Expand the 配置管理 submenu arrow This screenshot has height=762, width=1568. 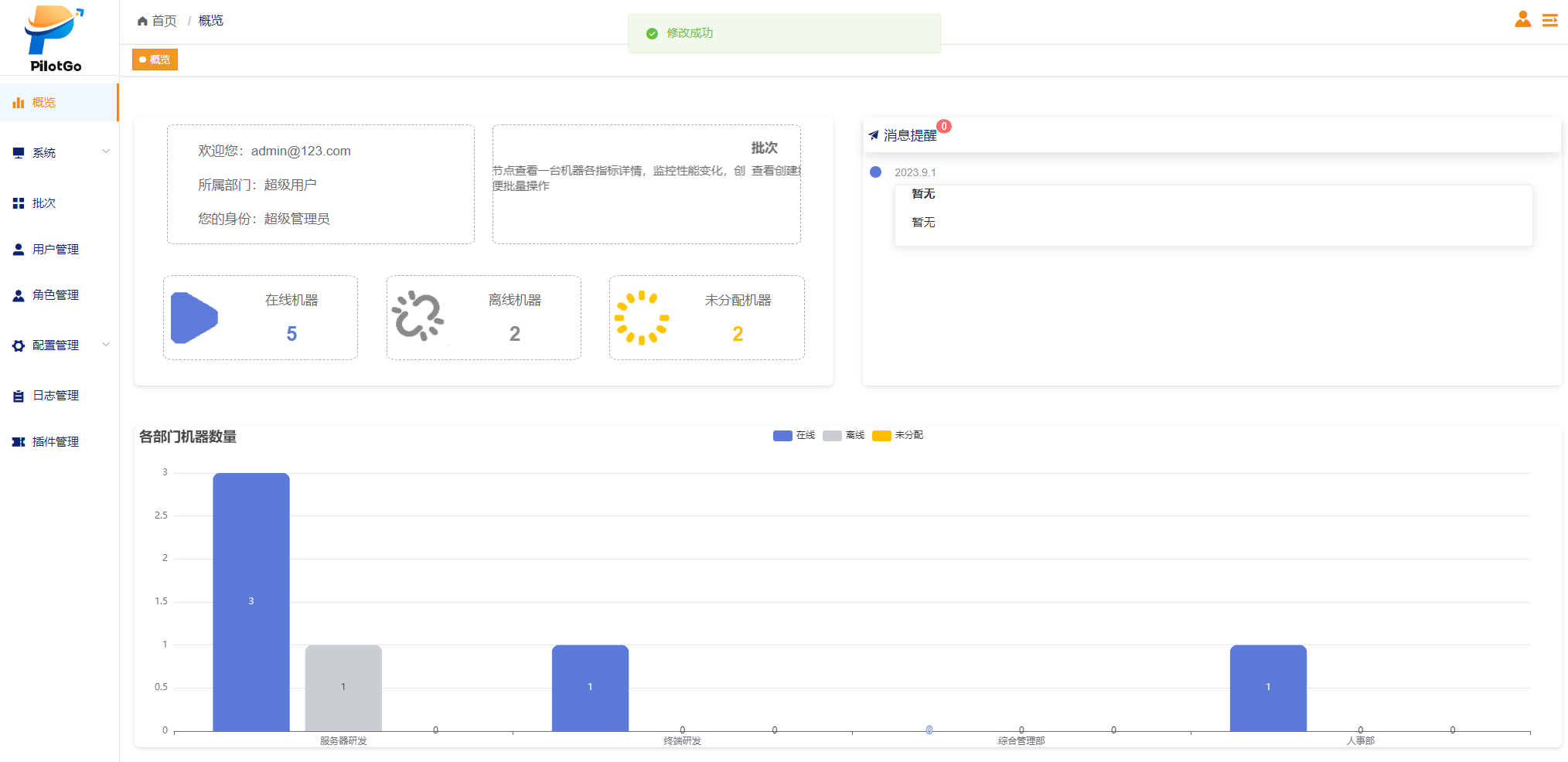click(106, 345)
